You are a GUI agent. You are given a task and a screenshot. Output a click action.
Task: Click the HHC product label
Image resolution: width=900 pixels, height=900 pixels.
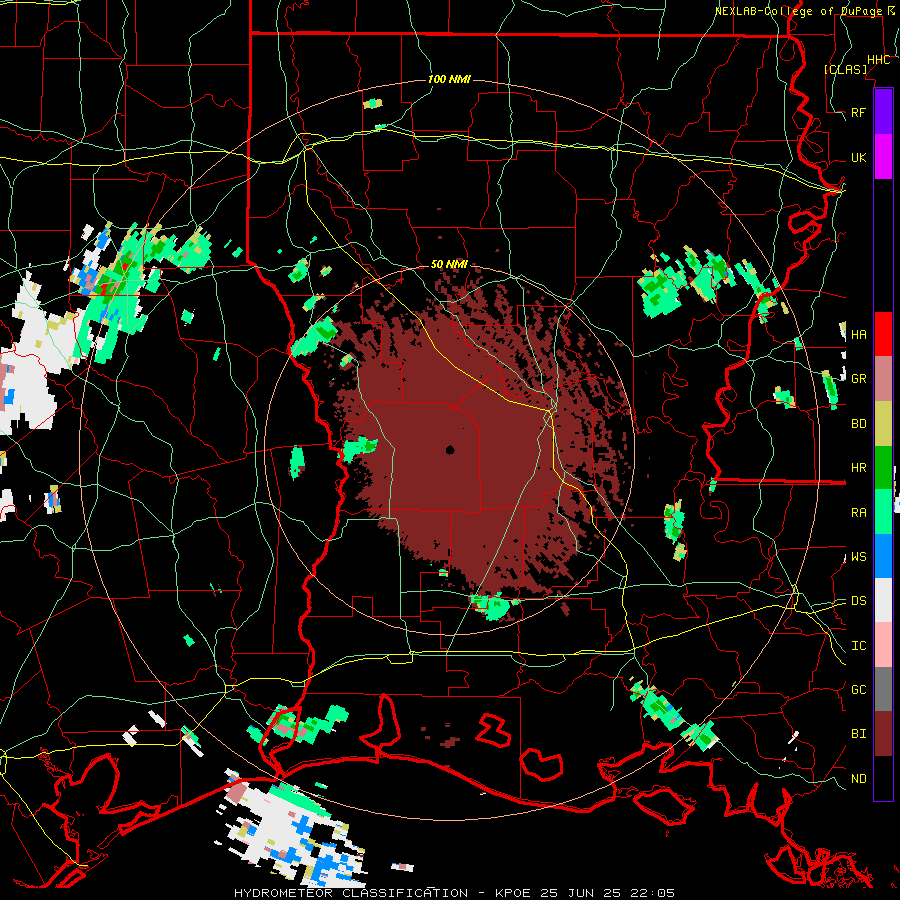(879, 60)
